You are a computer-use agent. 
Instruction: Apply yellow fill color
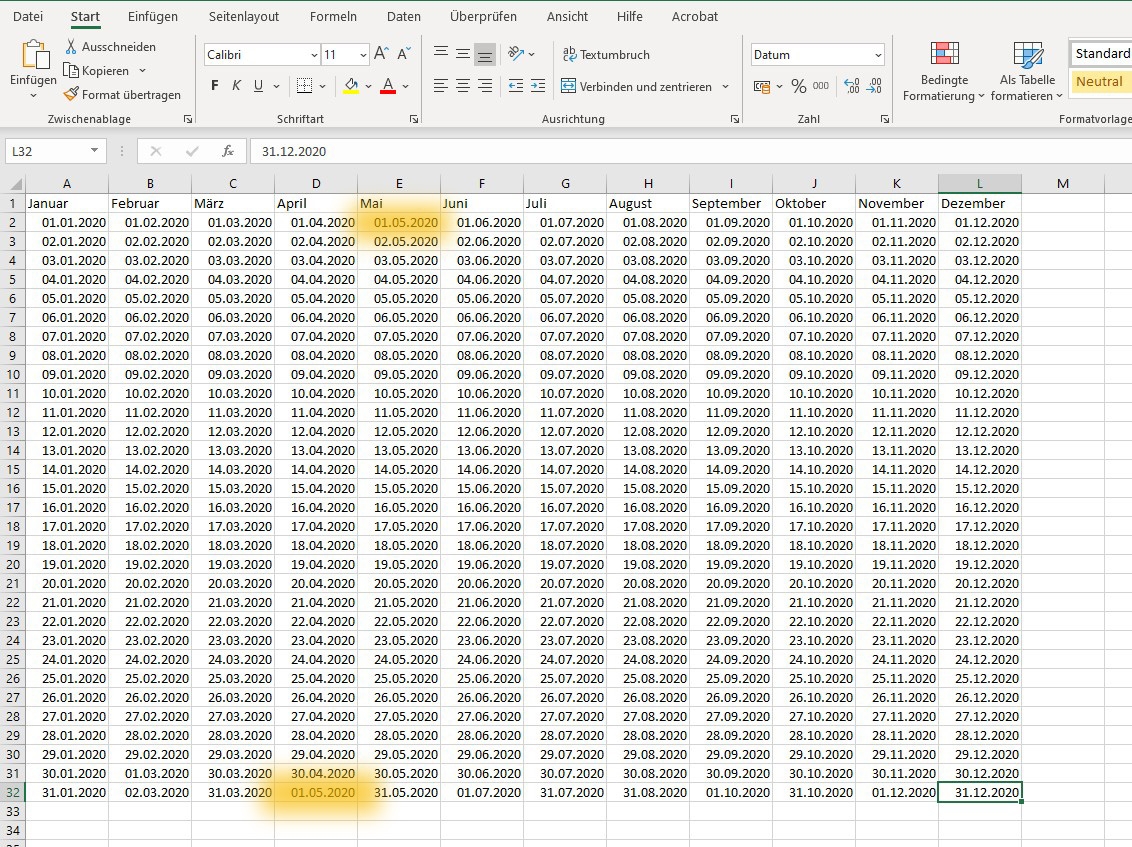(x=351, y=87)
